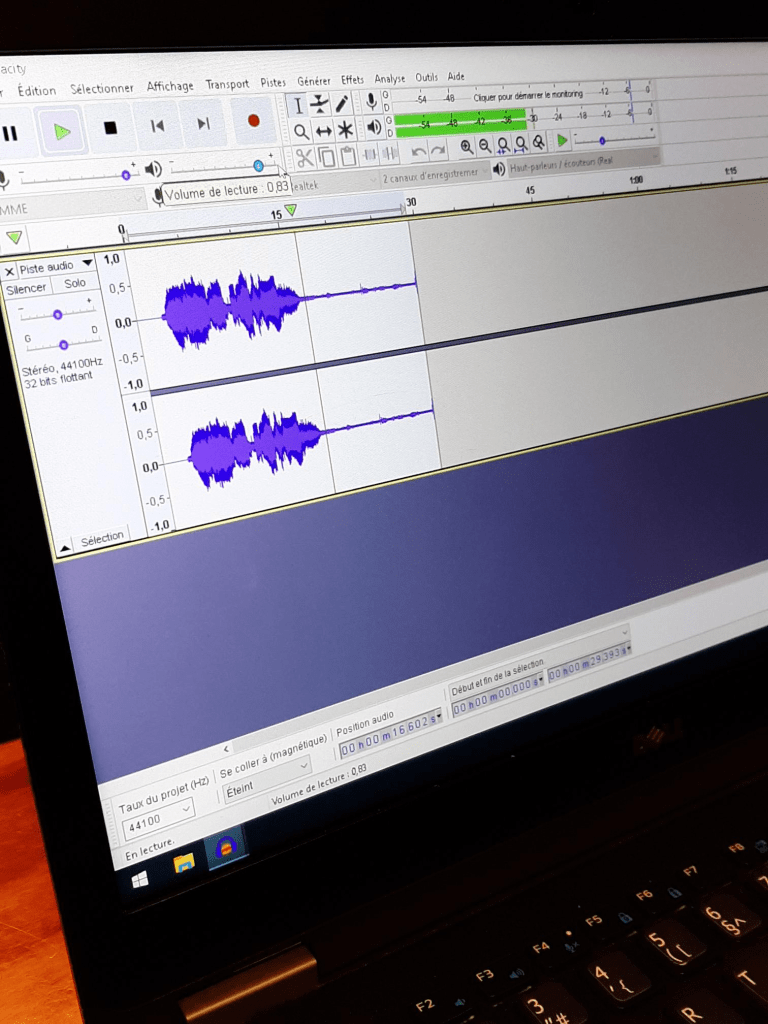
Task: Toggle Silencer on the audio track
Action: tap(27, 289)
